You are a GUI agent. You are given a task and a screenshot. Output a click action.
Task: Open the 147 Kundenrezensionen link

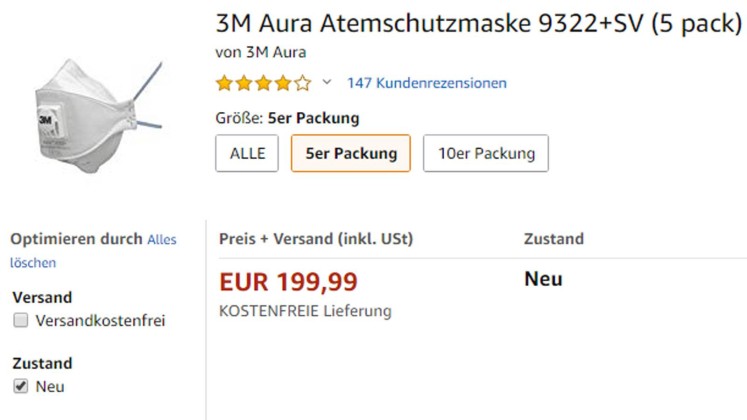click(426, 83)
